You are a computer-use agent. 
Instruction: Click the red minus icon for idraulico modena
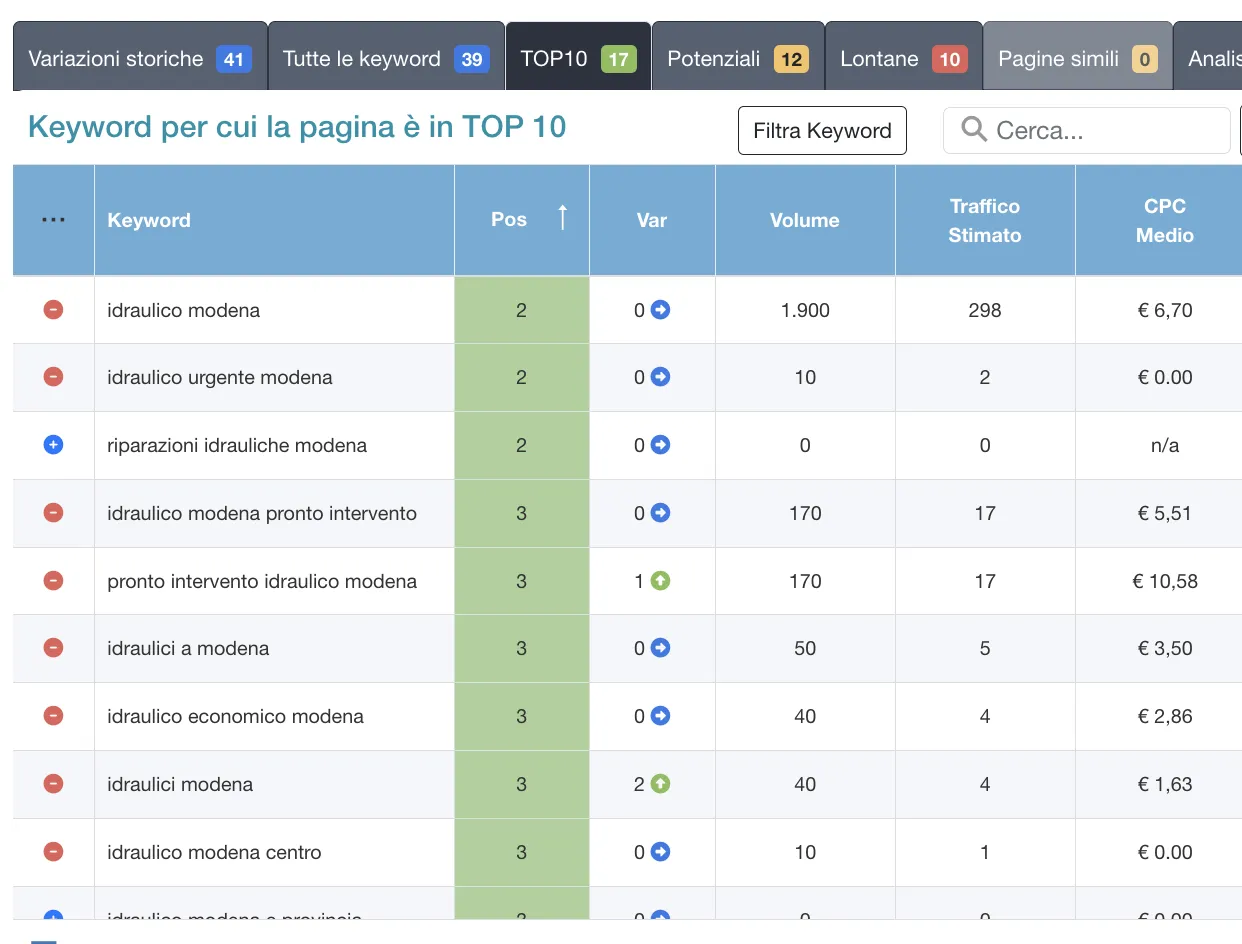click(x=54, y=310)
